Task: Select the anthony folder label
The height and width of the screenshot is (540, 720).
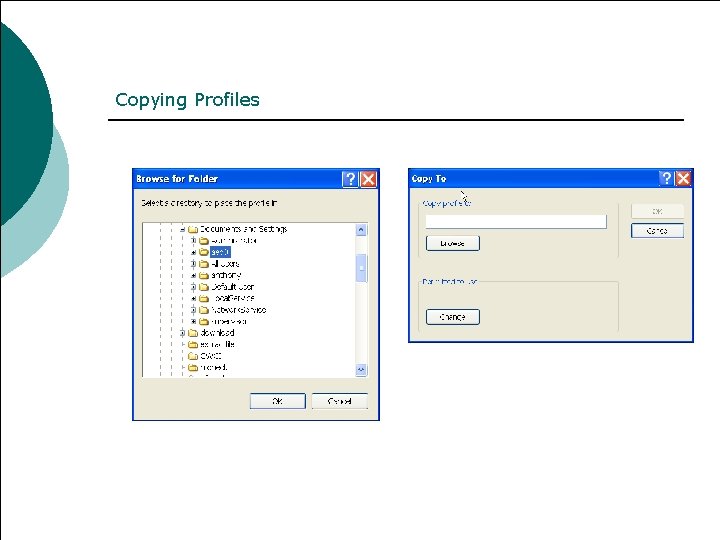Action: point(226,275)
